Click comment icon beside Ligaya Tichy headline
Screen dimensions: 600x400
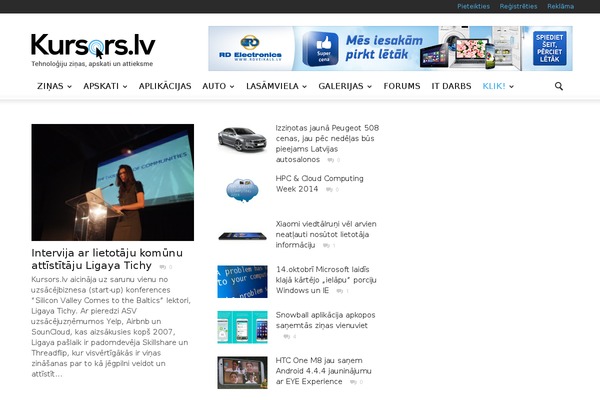click(x=163, y=267)
